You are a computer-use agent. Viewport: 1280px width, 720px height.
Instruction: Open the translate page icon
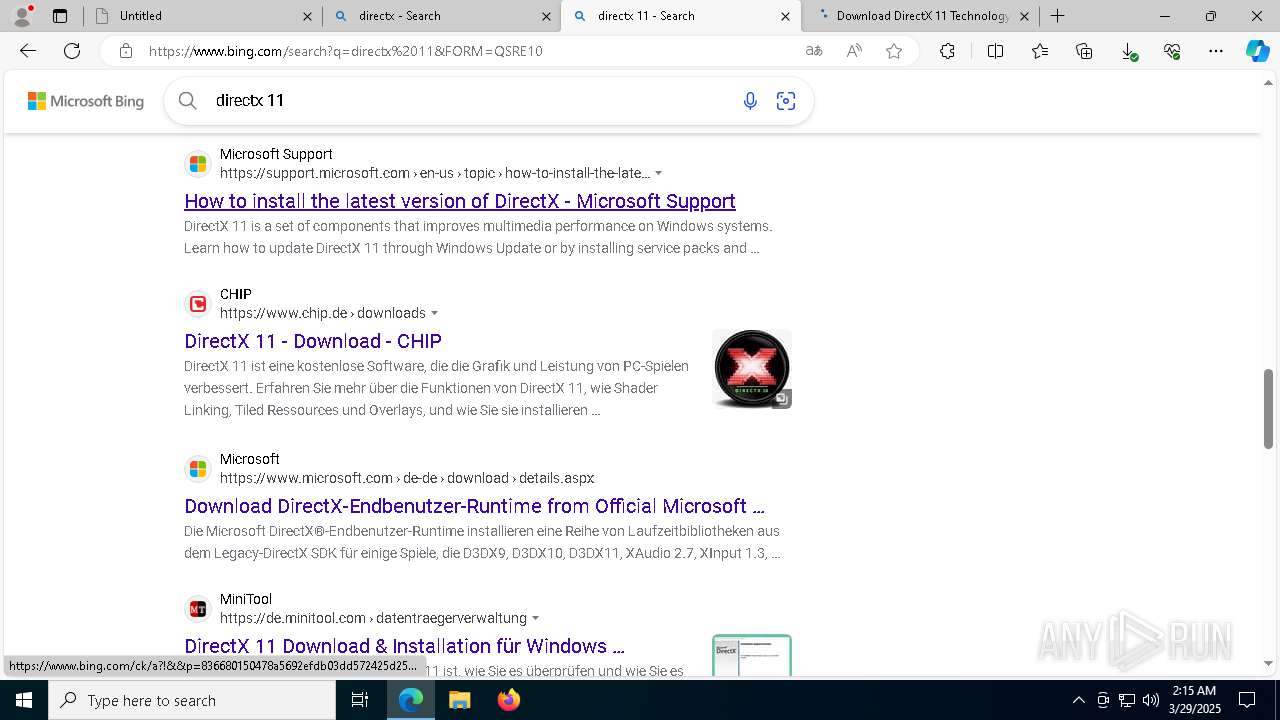pos(814,51)
